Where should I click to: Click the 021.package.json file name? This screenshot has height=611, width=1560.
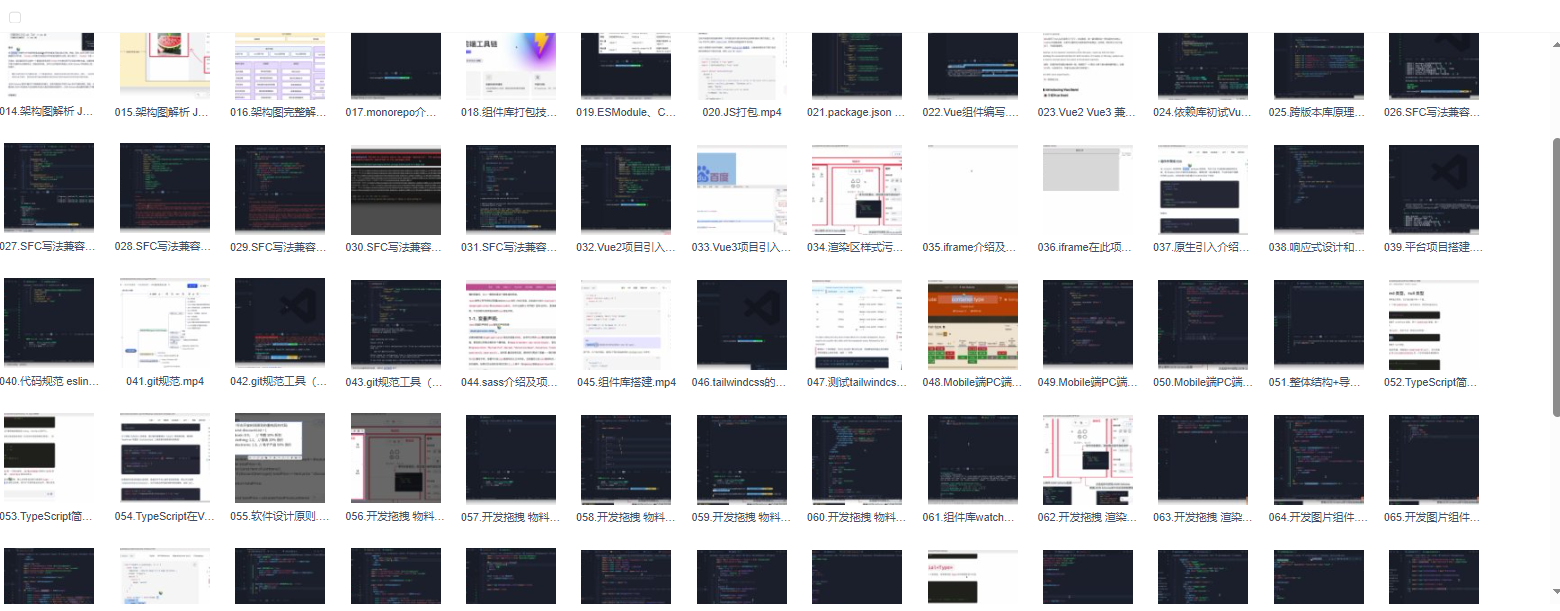[x=856, y=112]
